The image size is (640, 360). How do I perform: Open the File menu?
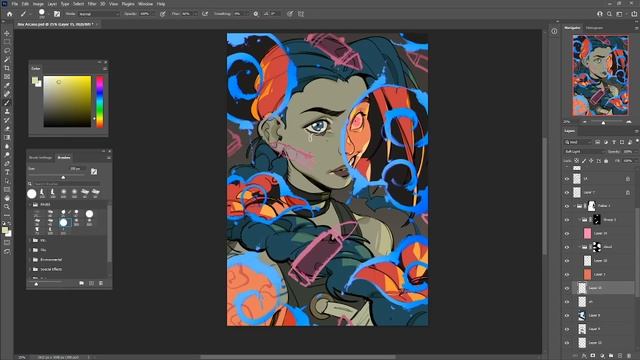[x=15, y=4]
